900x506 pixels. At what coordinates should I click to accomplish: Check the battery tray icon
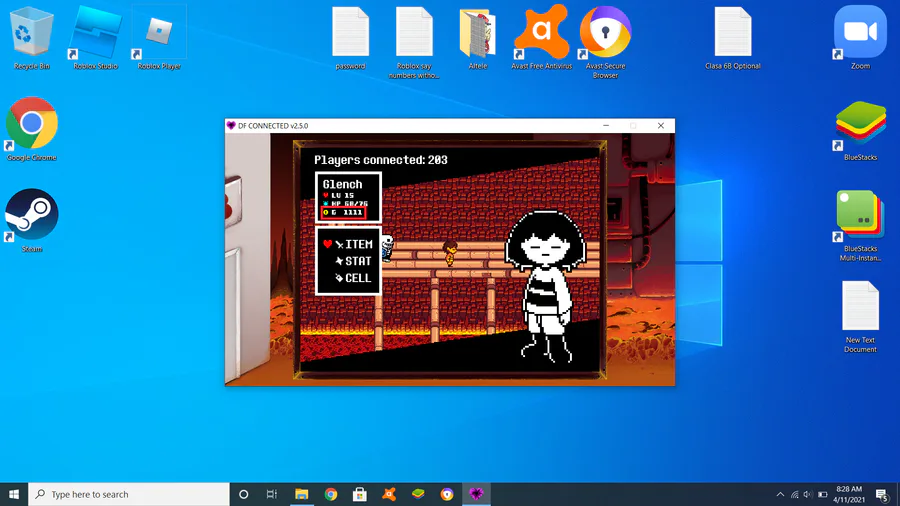pyautogui.click(x=823, y=494)
